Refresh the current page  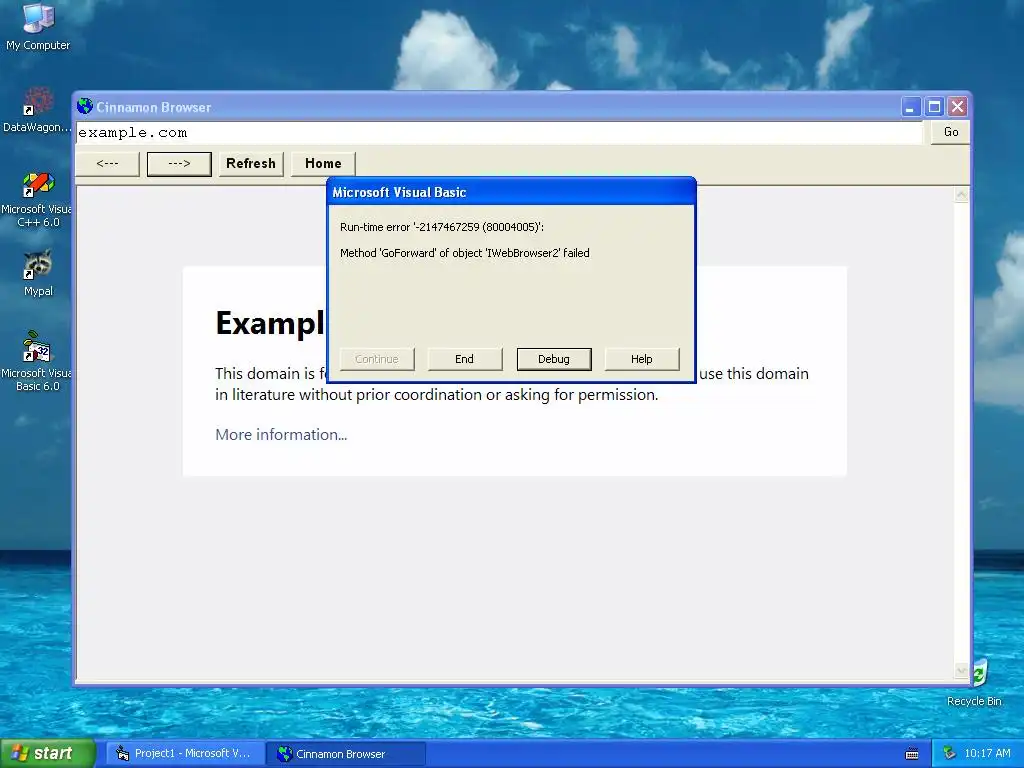point(251,163)
